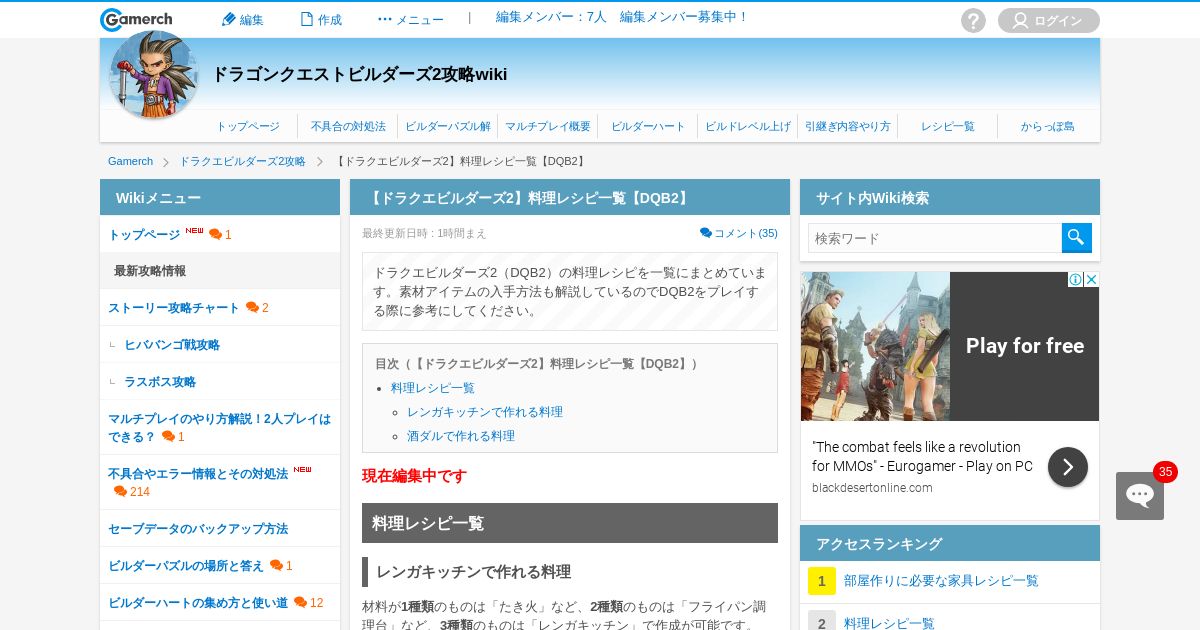Click the Dragon Quest Builders character avatar
1200x630 pixels.
(153, 75)
